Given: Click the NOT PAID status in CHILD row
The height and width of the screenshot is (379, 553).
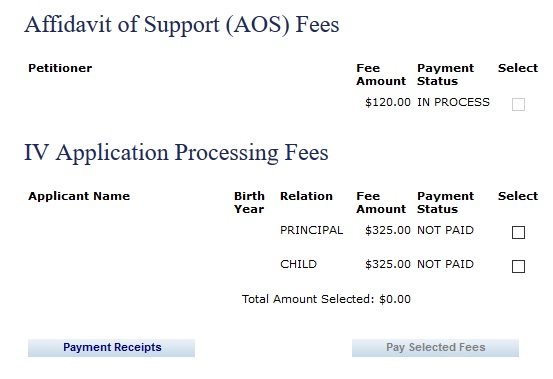Looking at the screenshot, I should point(445,264).
